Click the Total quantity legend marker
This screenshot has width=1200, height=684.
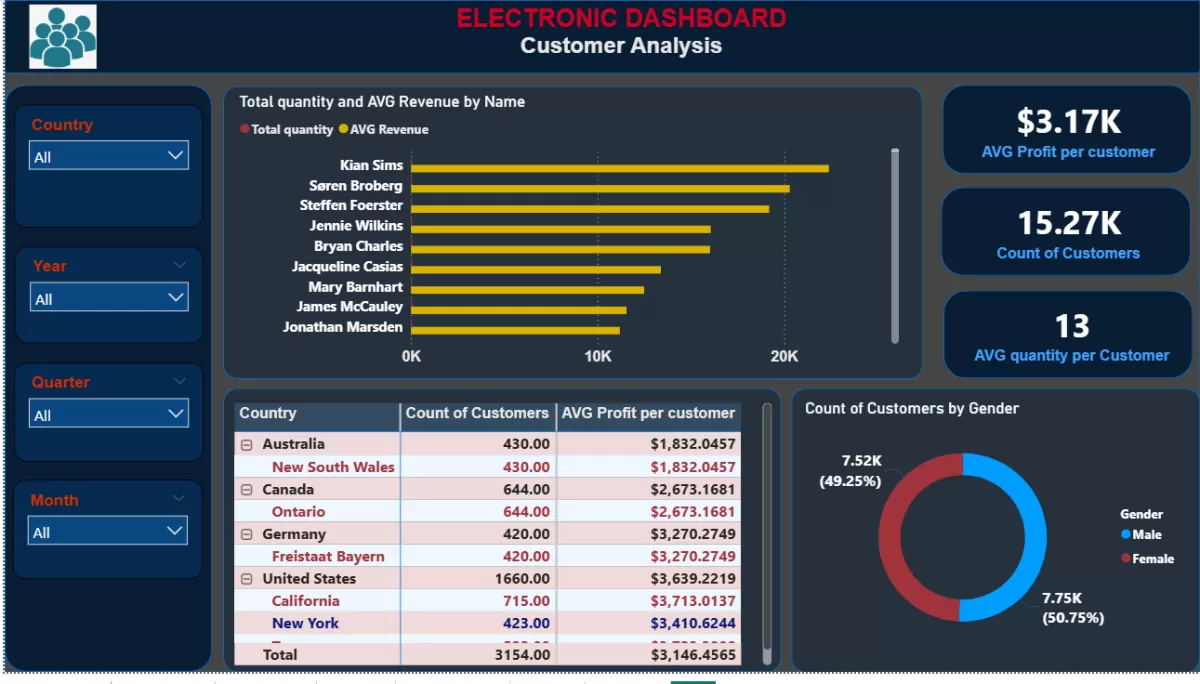[x=245, y=129]
